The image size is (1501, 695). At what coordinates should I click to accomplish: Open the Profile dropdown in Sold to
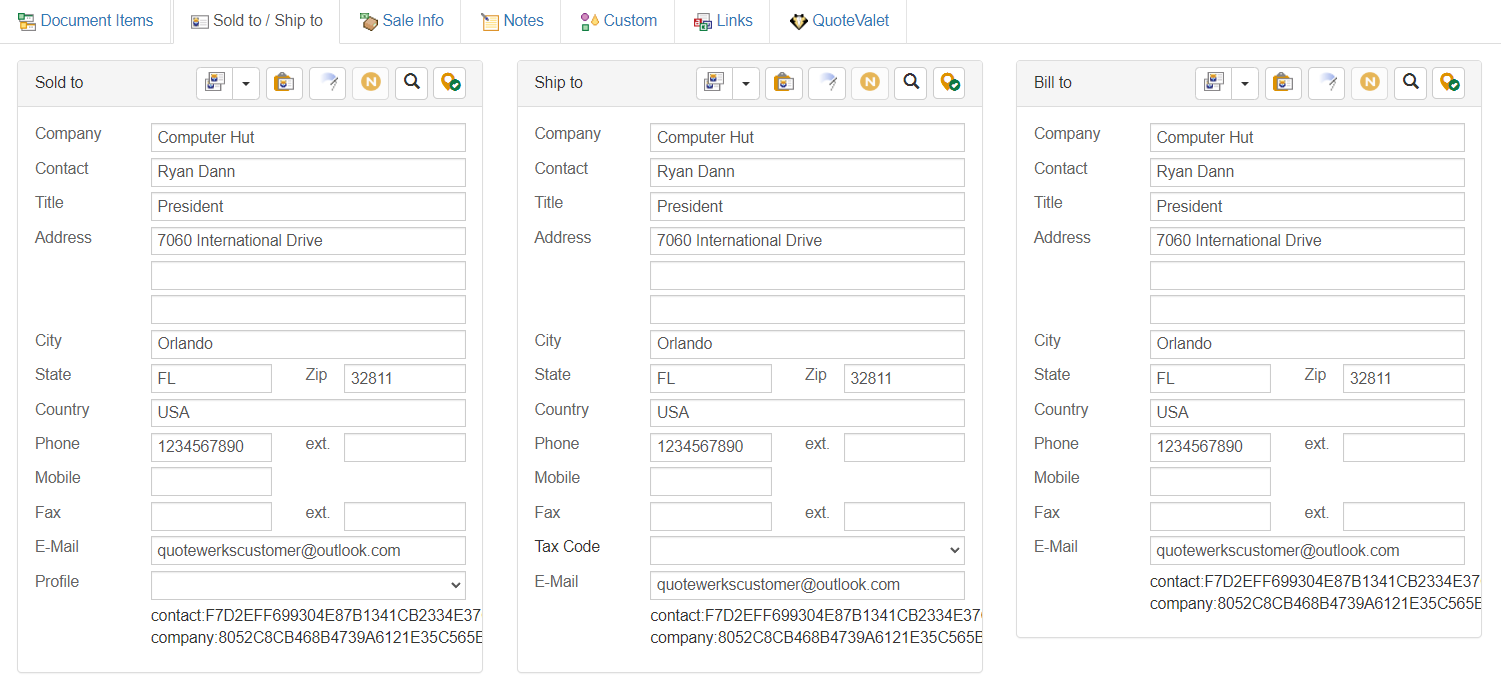308,585
